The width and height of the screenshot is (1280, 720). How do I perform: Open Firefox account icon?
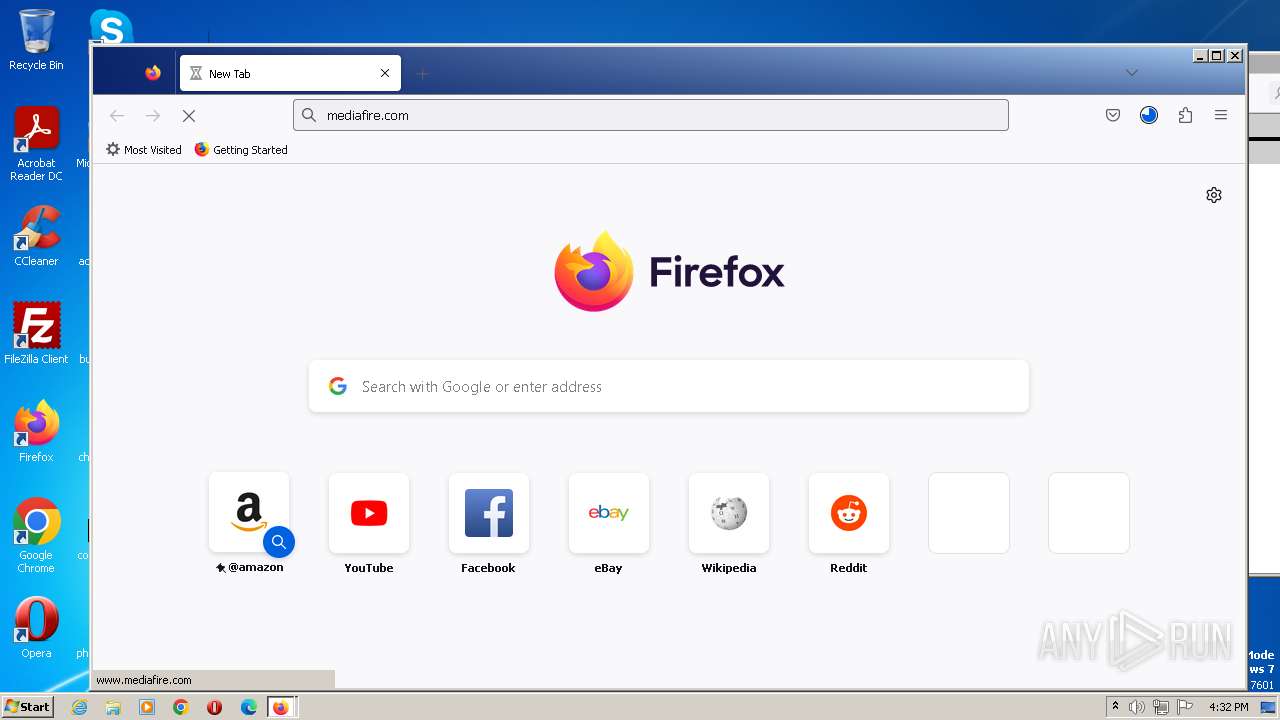point(1149,115)
